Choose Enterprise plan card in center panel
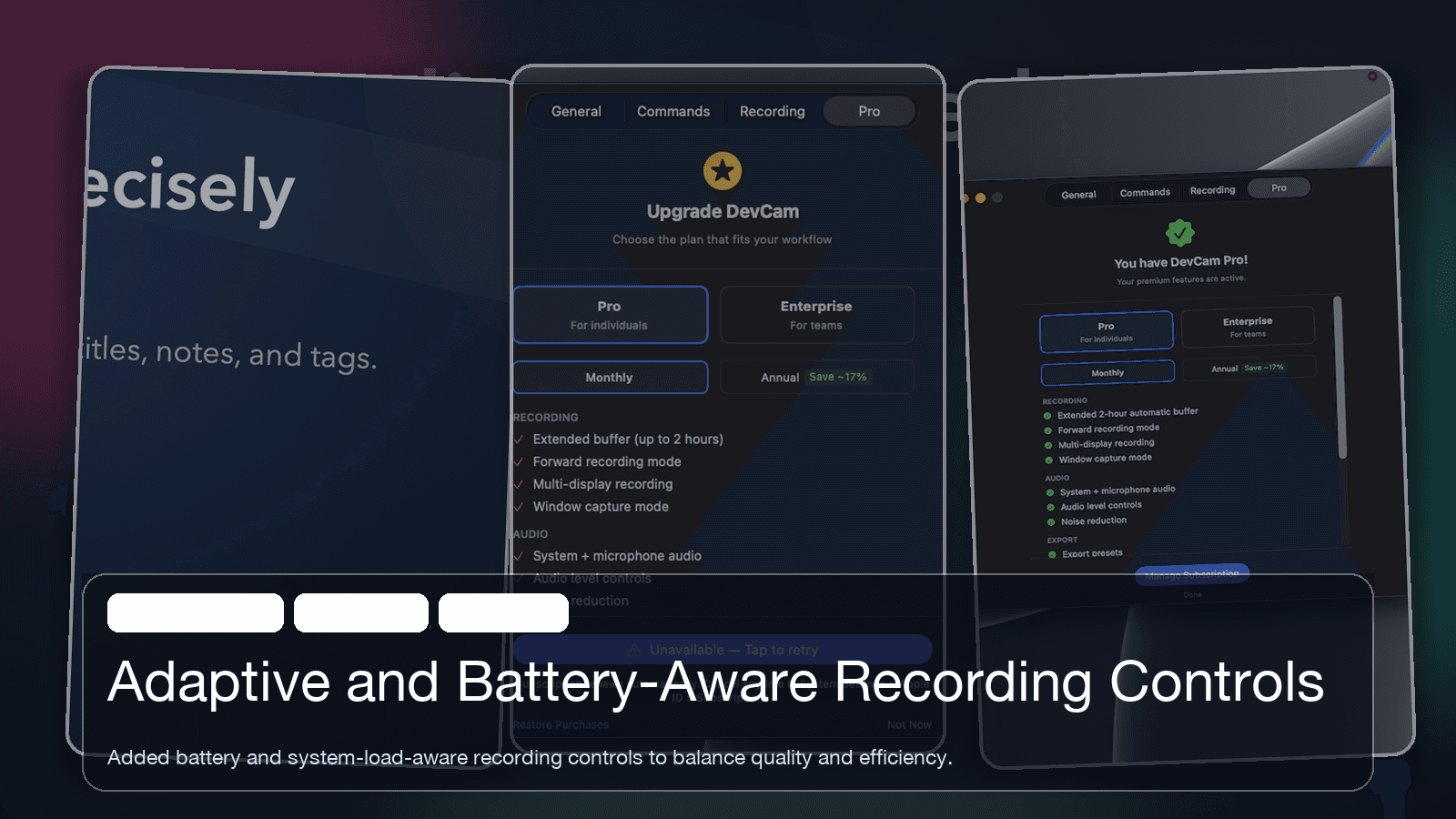This screenshot has height=819, width=1456. pos(816,315)
